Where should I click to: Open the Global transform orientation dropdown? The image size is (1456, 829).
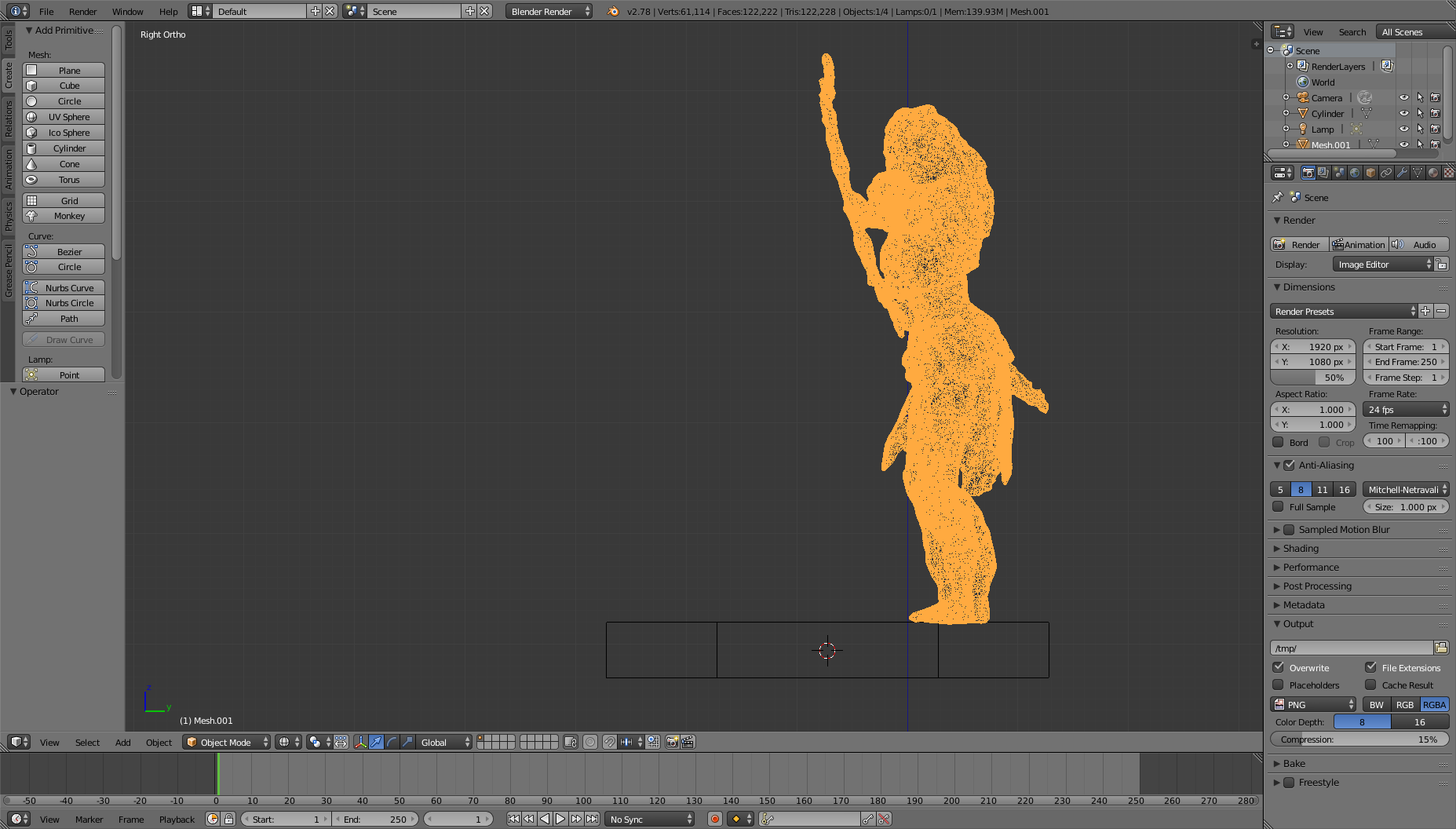(x=444, y=742)
